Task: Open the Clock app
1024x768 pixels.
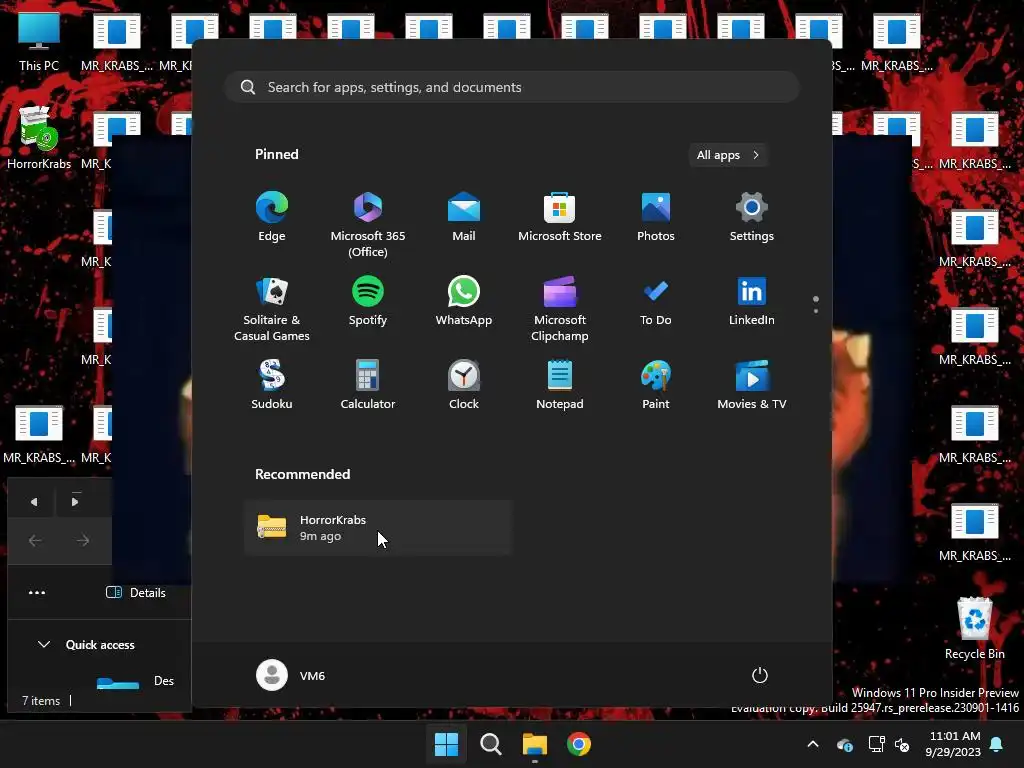Action: [x=464, y=385]
